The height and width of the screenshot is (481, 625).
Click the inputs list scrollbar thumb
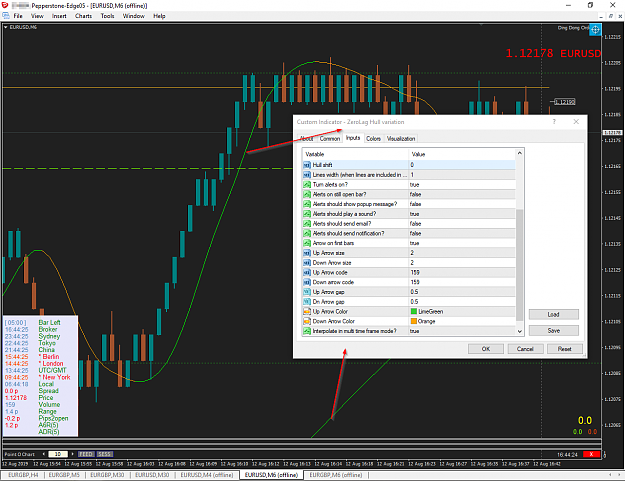coord(519,265)
